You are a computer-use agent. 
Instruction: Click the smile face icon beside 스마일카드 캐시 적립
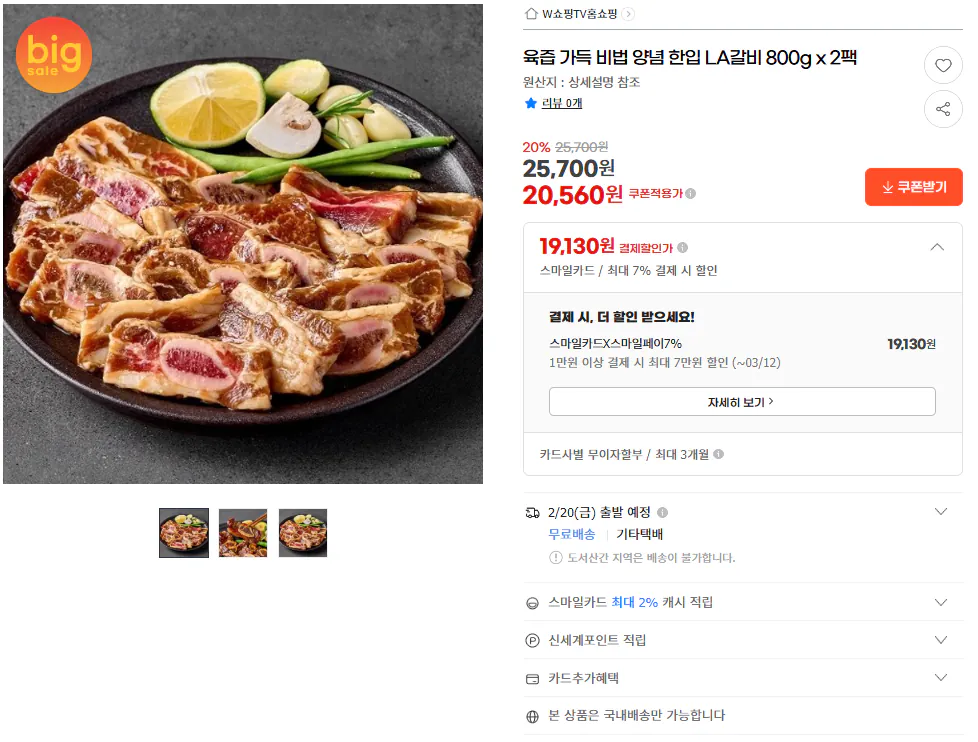(531, 602)
